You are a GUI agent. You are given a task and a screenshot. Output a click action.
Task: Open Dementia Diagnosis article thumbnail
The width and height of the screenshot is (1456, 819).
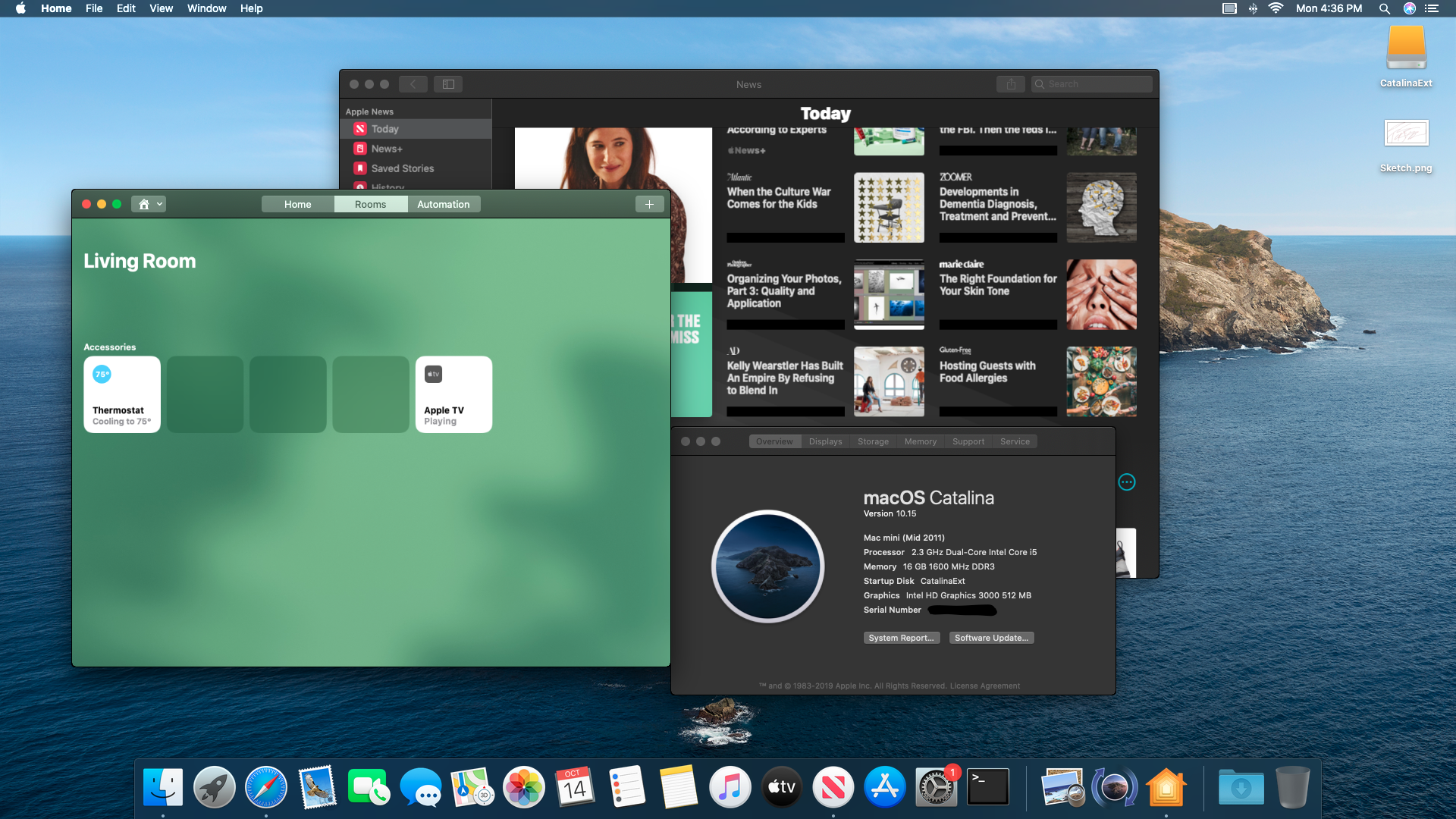(1101, 207)
